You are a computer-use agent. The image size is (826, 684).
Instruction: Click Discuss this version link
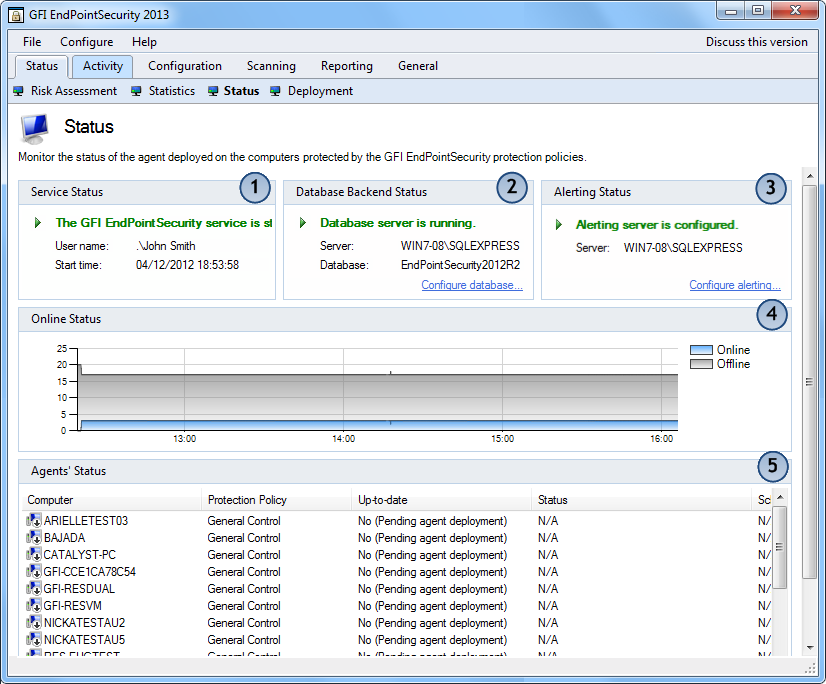(x=756, y=42)
